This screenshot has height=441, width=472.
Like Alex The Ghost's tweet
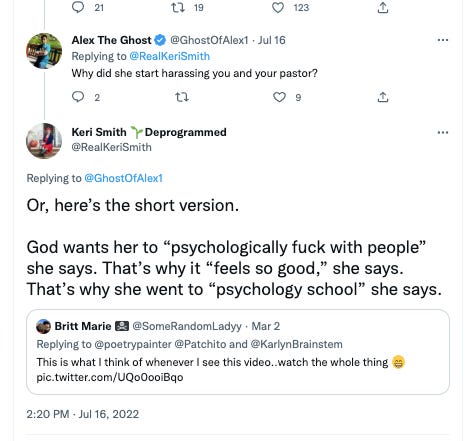[x=279, y=97]
